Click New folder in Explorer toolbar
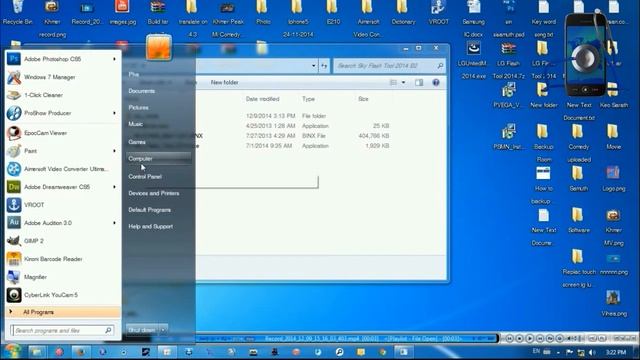 [224, 82]
